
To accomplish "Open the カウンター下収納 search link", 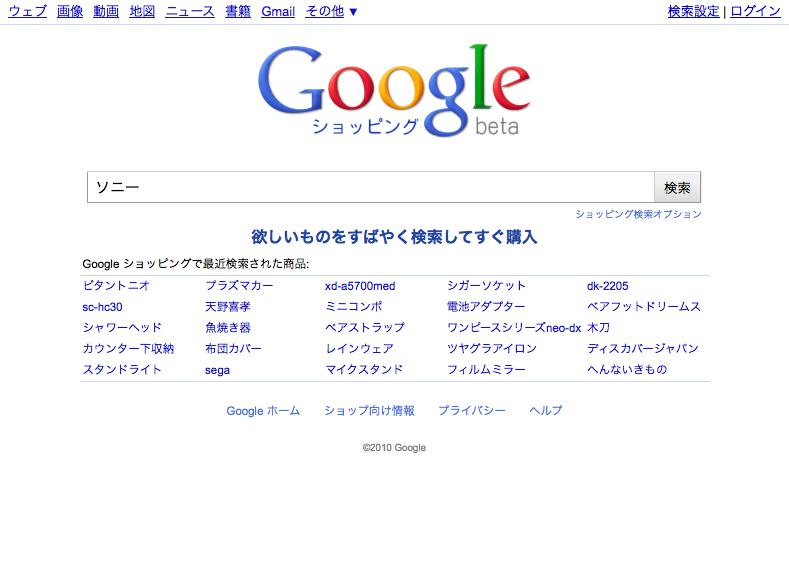I will pyautogui.click(x=128, y=349).
